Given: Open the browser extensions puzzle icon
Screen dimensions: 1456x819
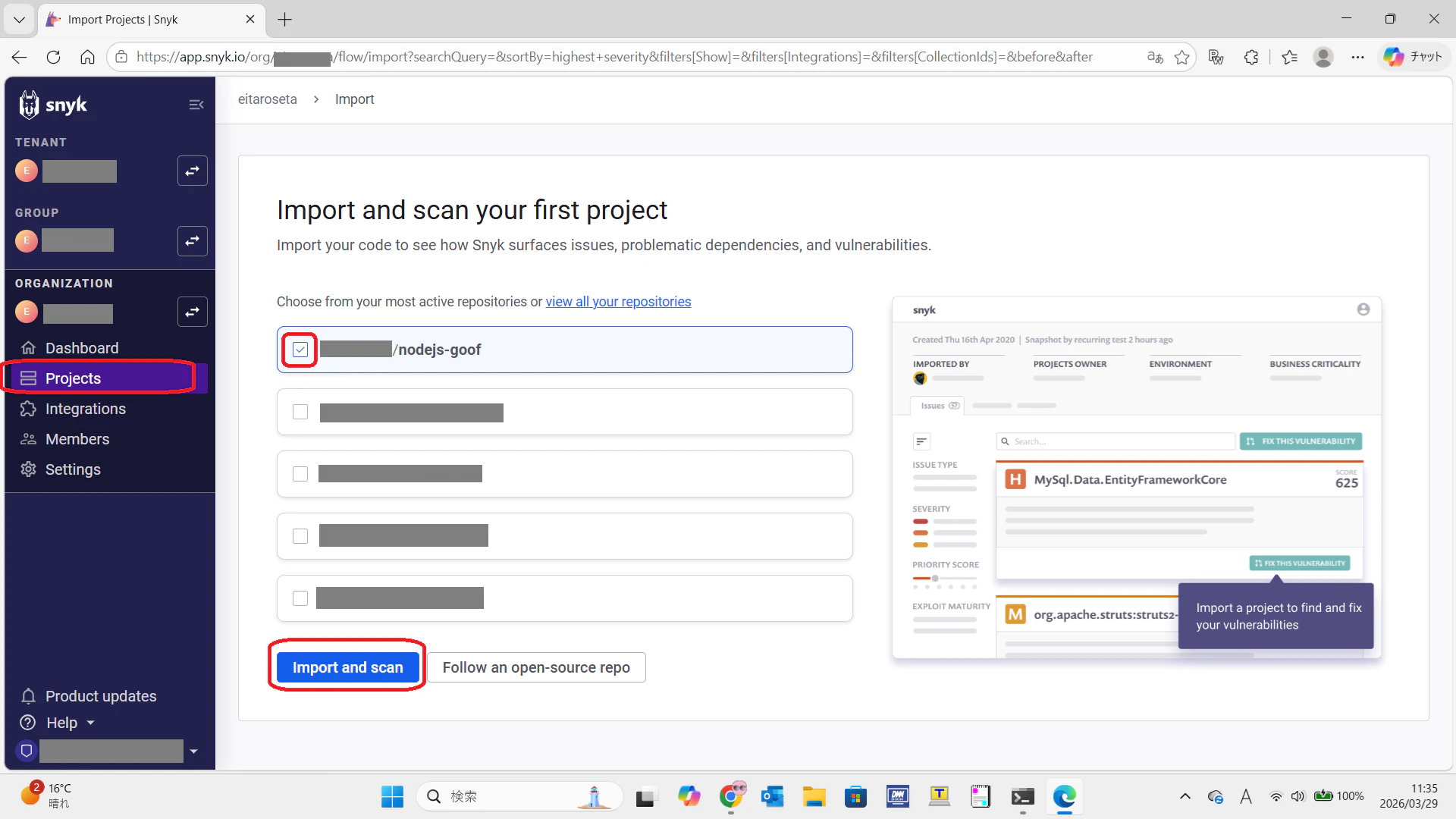Looking at the screenshot, I should click(1251, 57).
